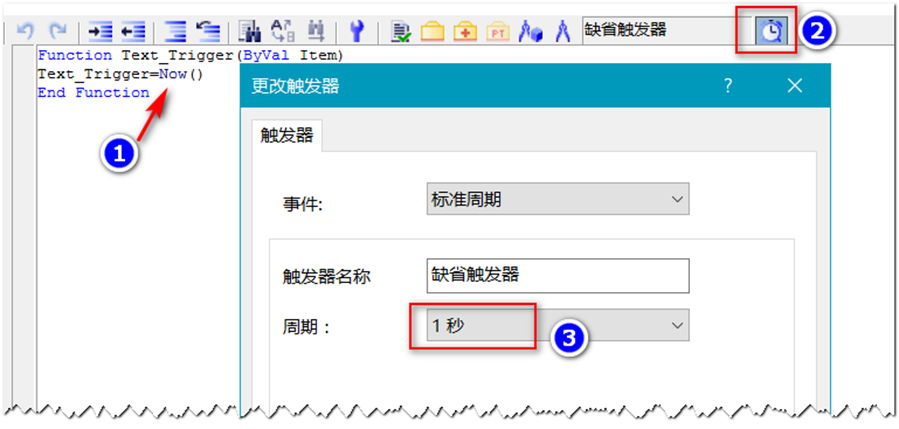Open find with the binoculars icon
The image size is (899, 429).
(250, 31)
